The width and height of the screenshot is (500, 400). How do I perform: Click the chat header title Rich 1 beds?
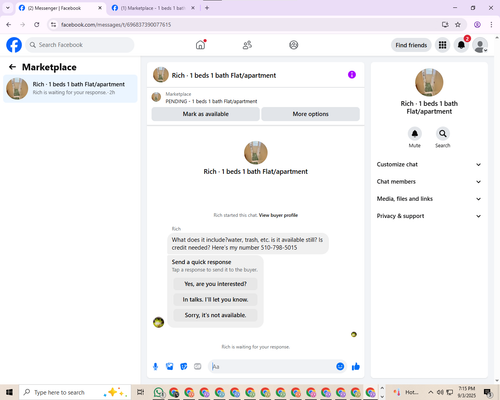pyautogui.click(x=224, y=75)
